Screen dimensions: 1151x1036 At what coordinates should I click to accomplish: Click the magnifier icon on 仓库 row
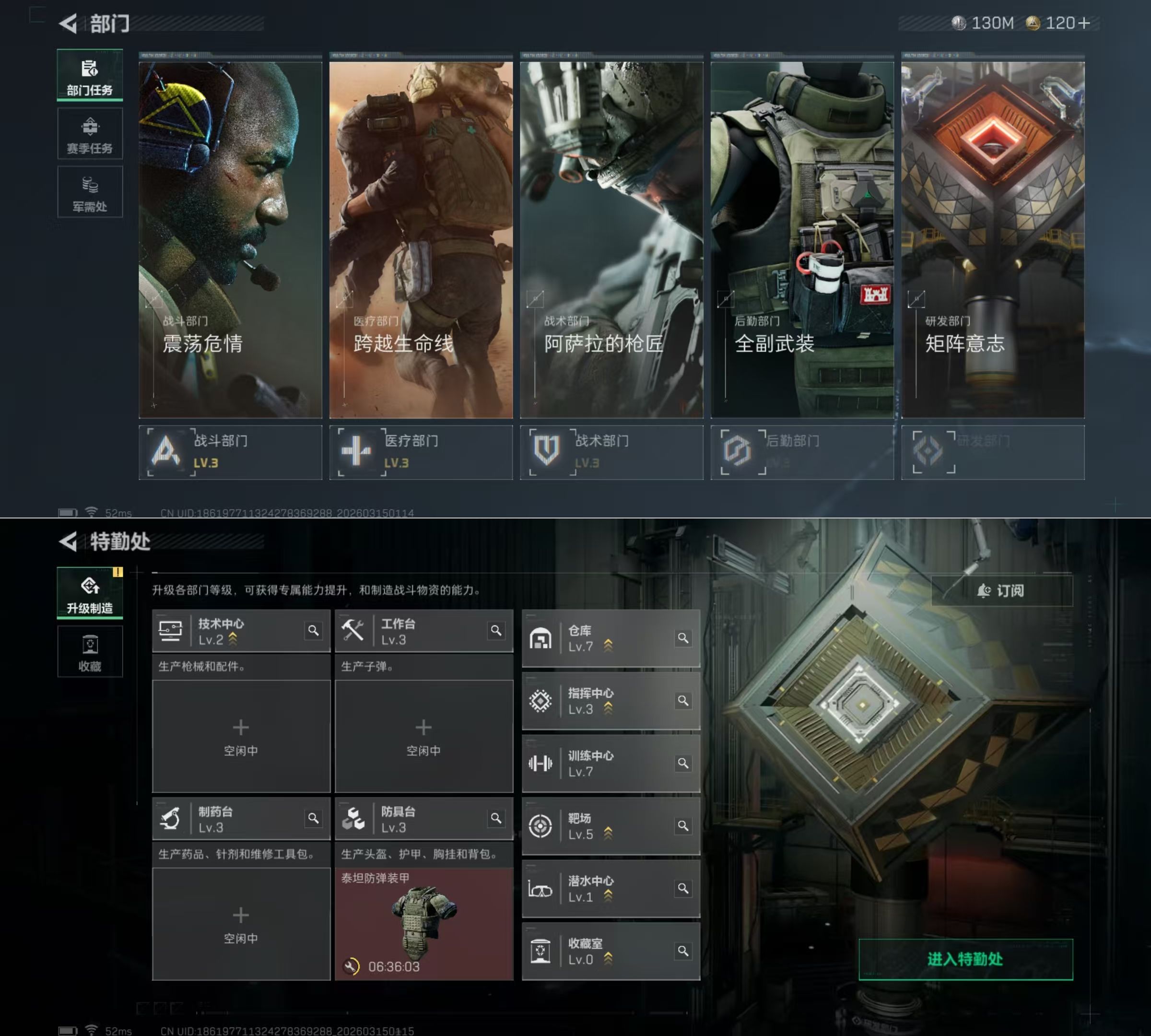[x=682, y=638]
